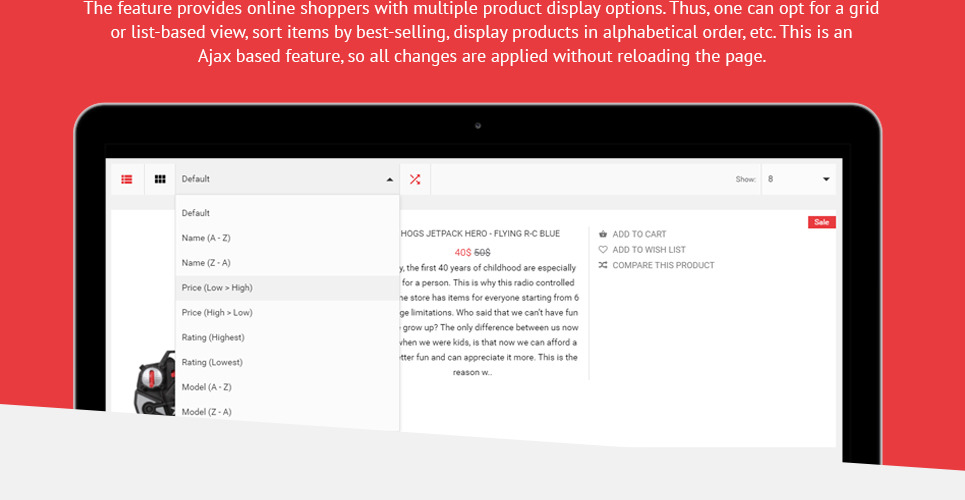Choose Price (High > Low) sorting
Viewport: 965px width, 500px height.
[217, 313]
